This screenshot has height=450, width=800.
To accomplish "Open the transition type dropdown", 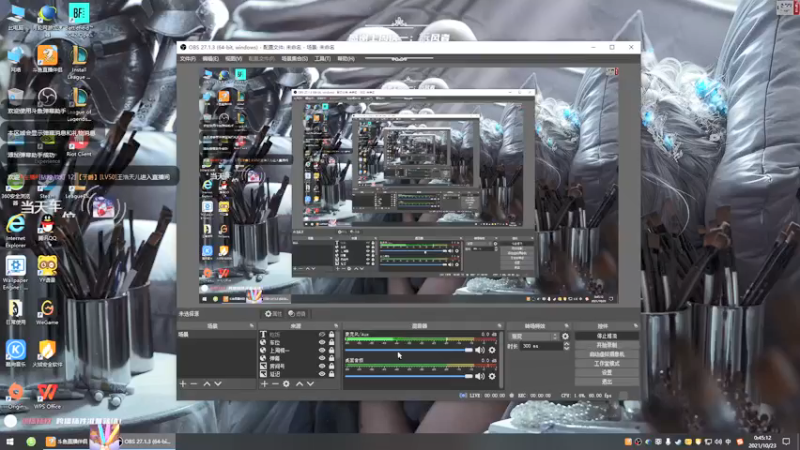I will [534, 337].
